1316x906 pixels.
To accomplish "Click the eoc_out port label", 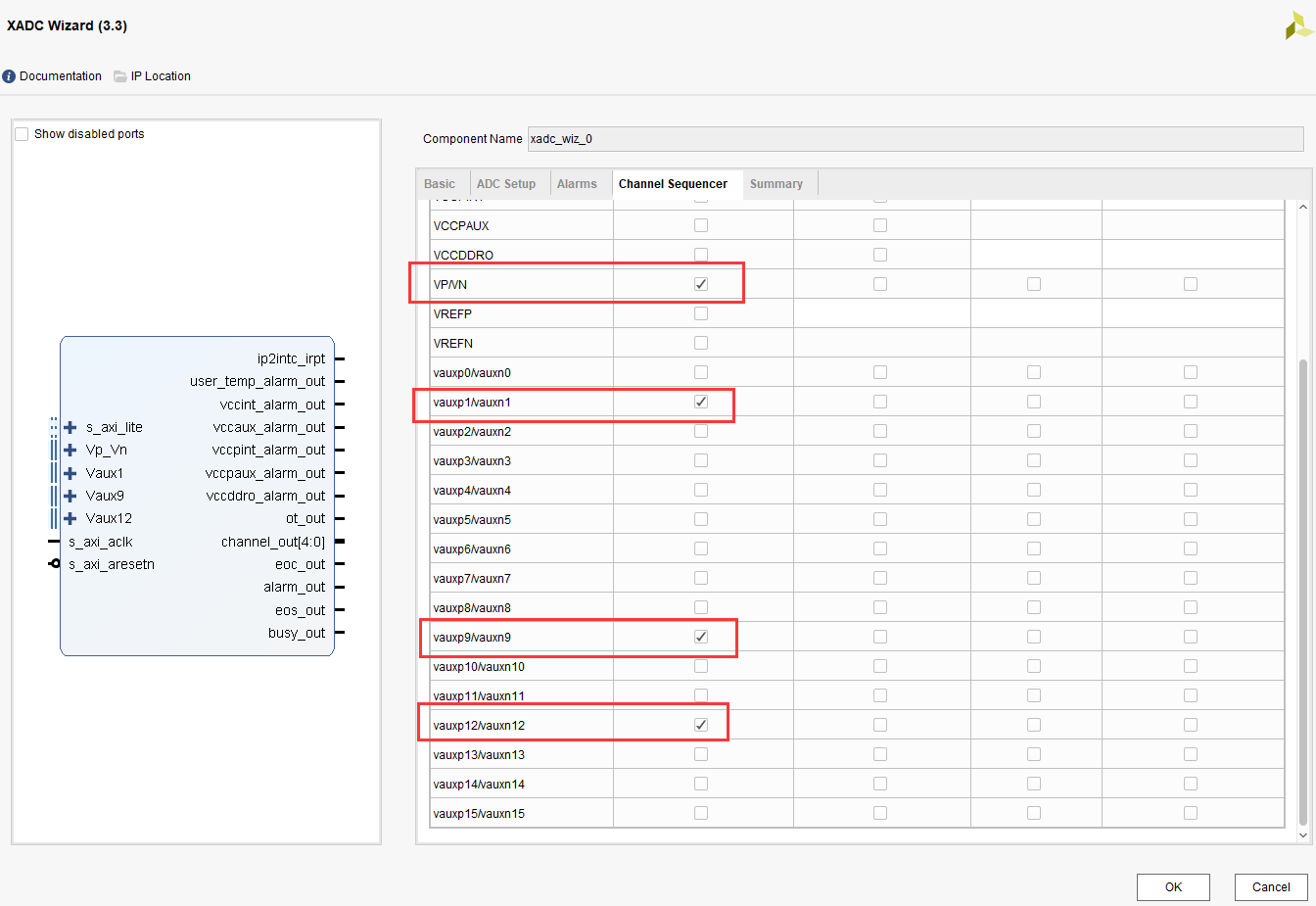I will (300, 564).
